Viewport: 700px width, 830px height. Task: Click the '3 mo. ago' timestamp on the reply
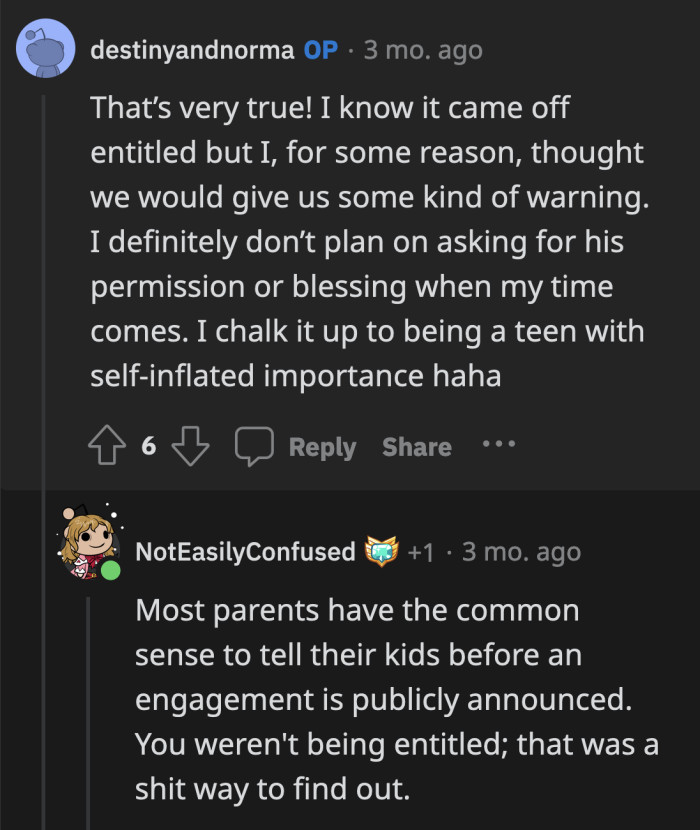coord(521,551)
